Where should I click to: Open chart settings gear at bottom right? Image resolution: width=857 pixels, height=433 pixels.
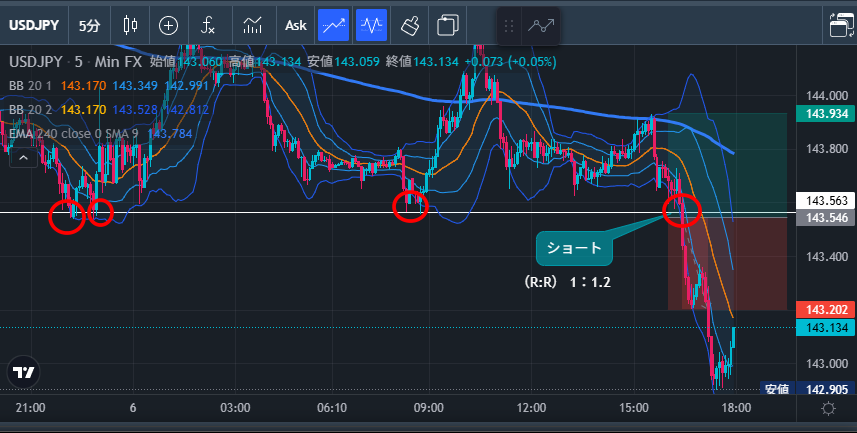coord(828,408)
